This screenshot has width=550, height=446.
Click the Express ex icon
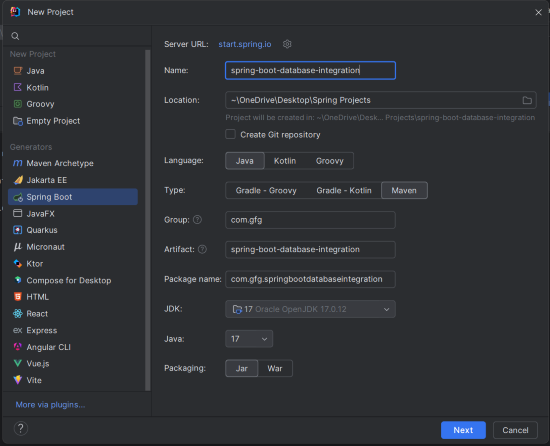(x=18, y=330)
